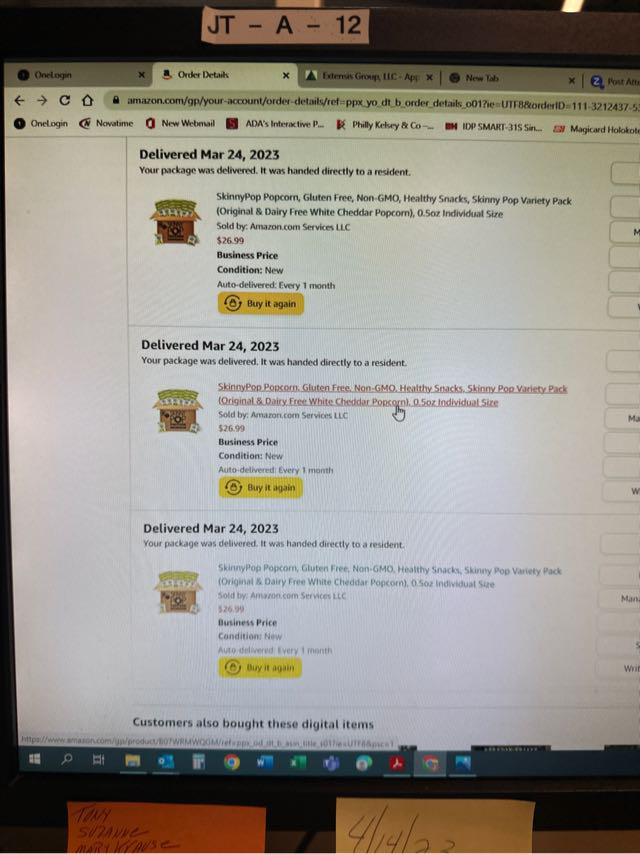Screen dimensions: 640x854
Task: Open Excel from the taskbar
Action: click(298, 763)
